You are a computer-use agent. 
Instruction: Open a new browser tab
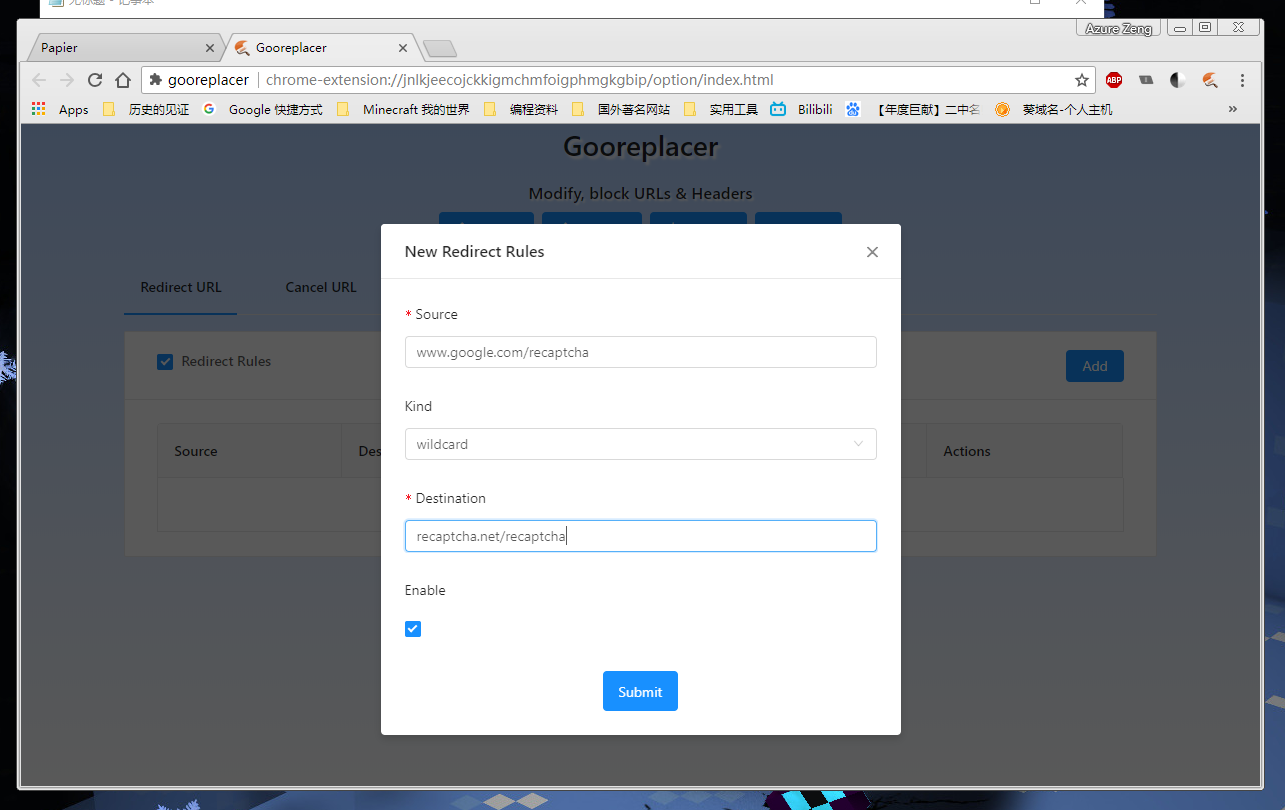440,48
